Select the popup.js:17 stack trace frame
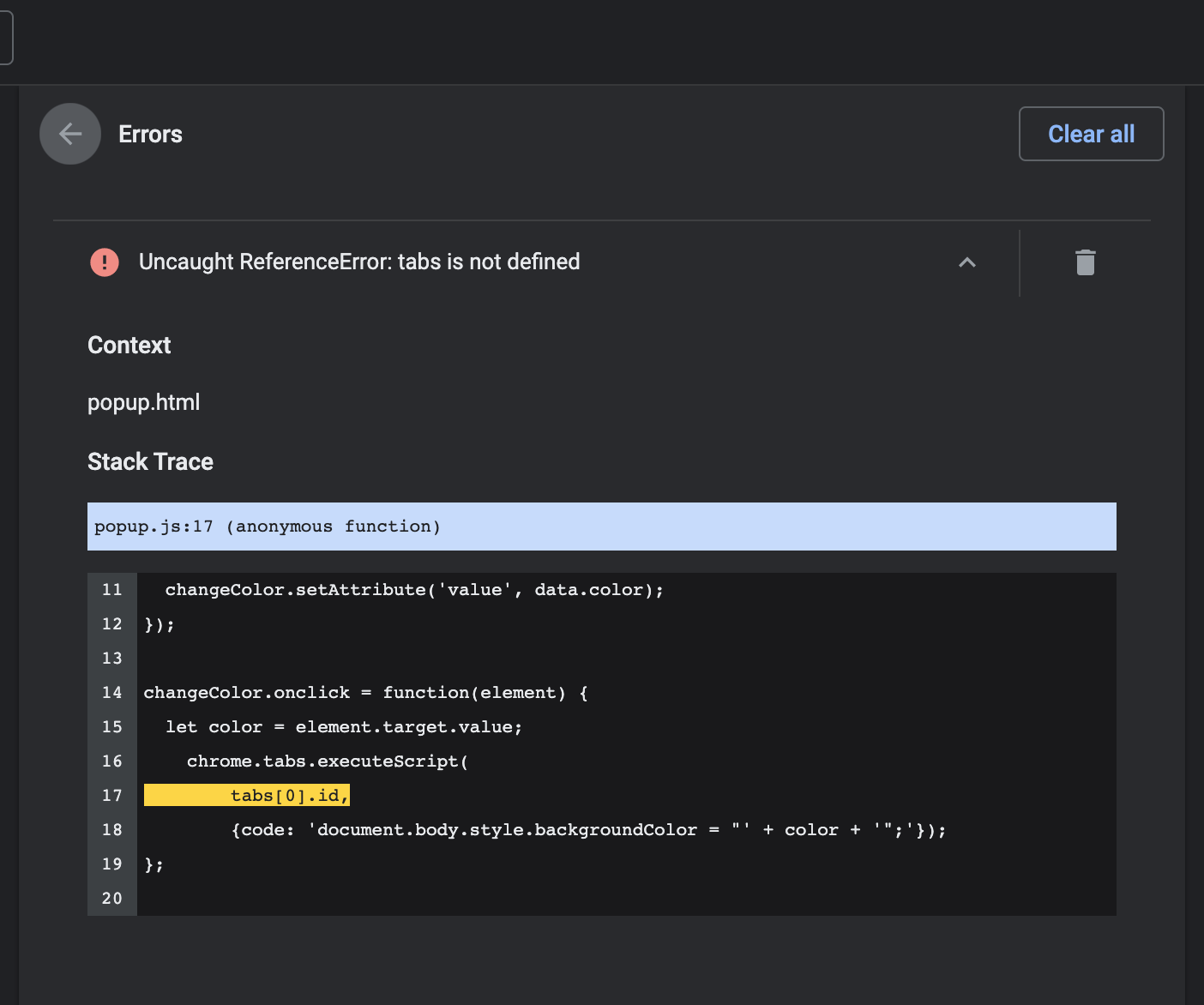The width and height of the screenshot is (1204, 1005). tap(602, 527)
